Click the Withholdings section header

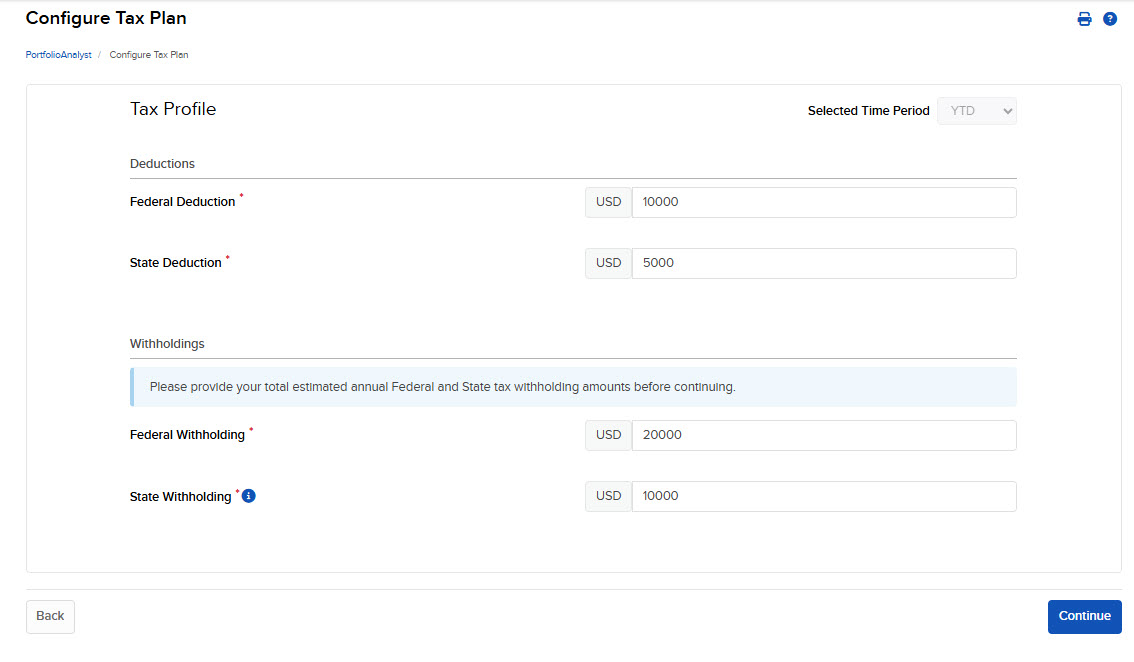click(x=166, y=343)
